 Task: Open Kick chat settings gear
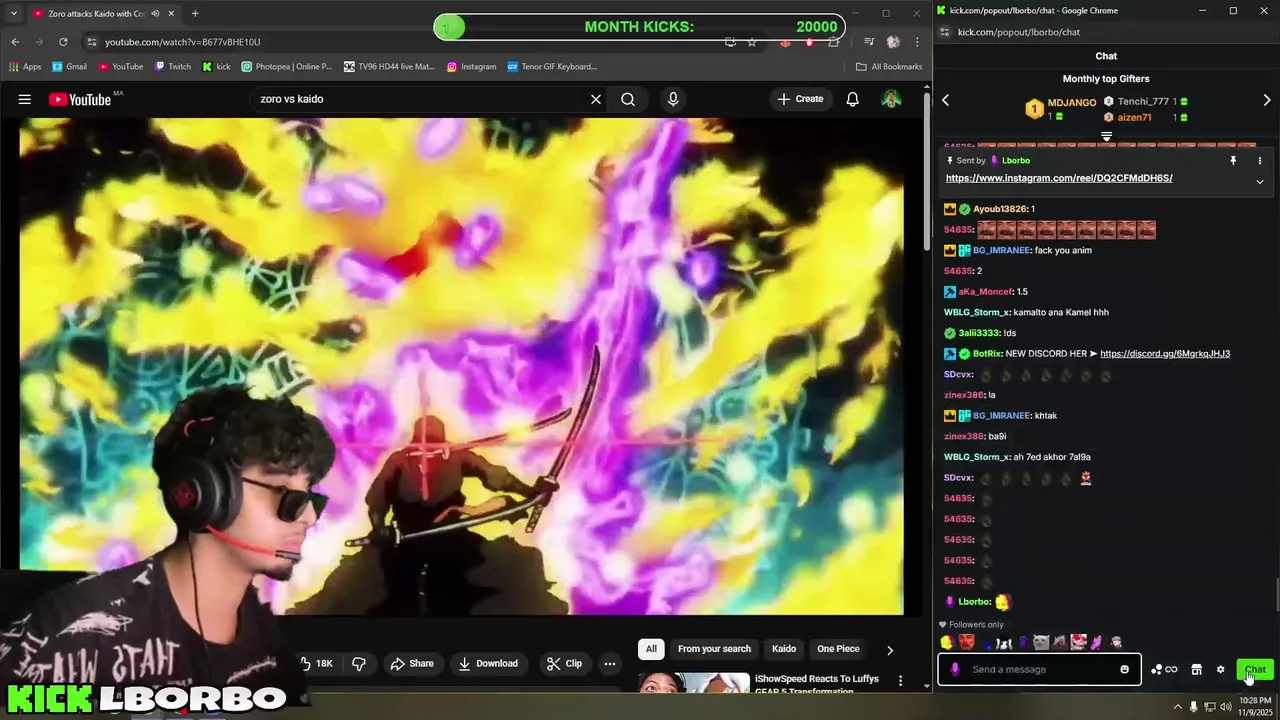(1220, 669)
